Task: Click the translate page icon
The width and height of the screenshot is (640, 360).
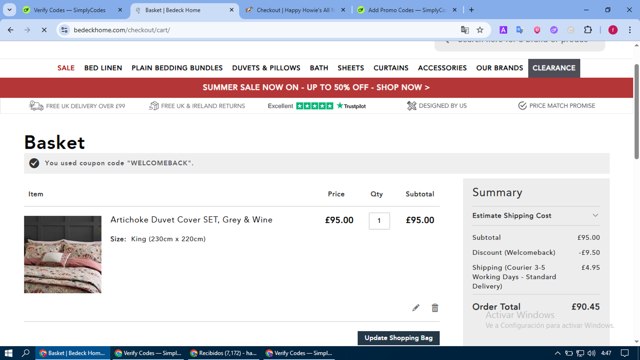Action: [x=464, y=30]
